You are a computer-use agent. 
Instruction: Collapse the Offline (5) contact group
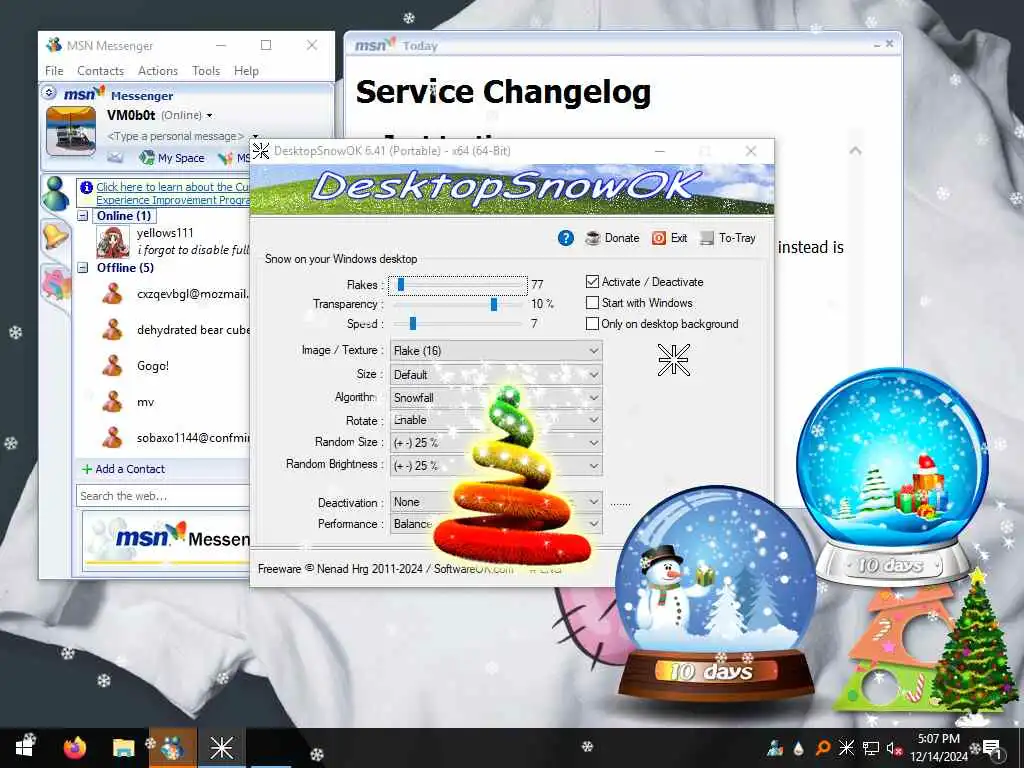[83, 268]
